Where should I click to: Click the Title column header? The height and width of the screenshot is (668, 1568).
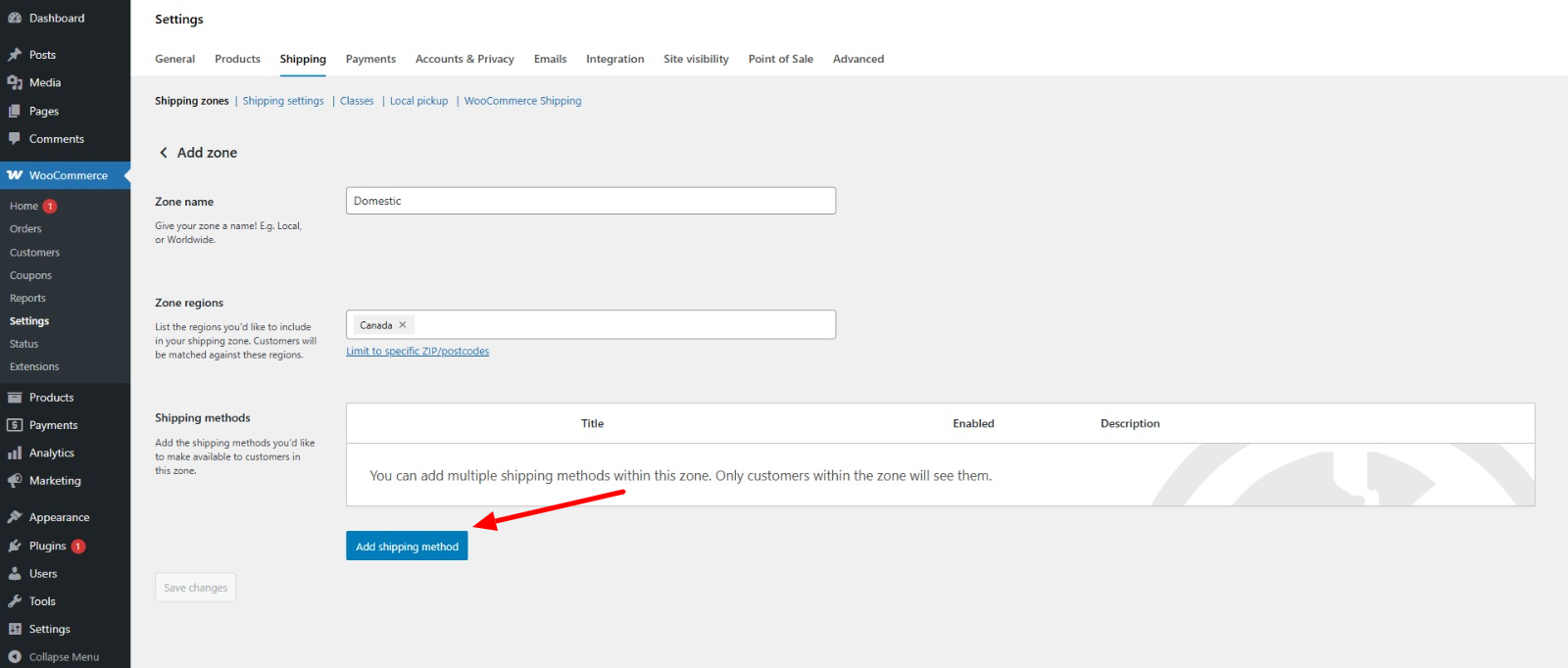pyautogui.click(x=592, y=424)
